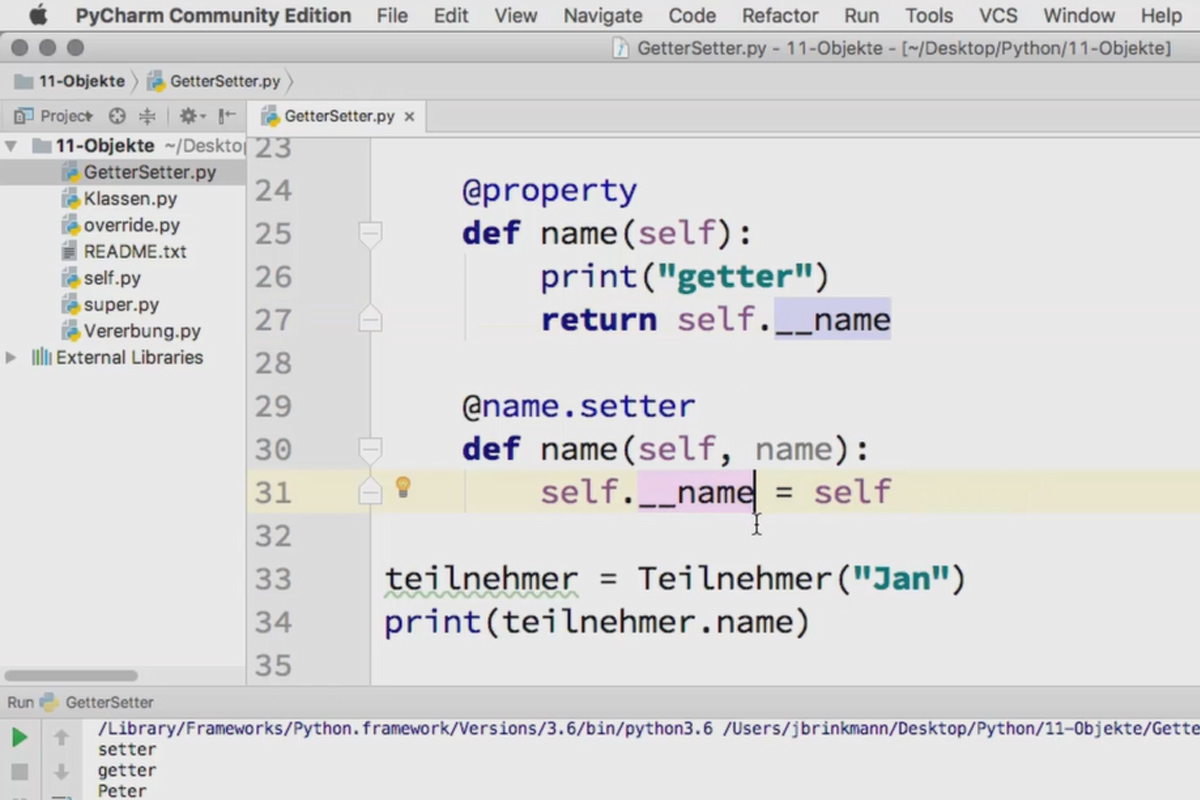
Task: Open the Project panel gear settings dropdown
Action: click(191, 116)
